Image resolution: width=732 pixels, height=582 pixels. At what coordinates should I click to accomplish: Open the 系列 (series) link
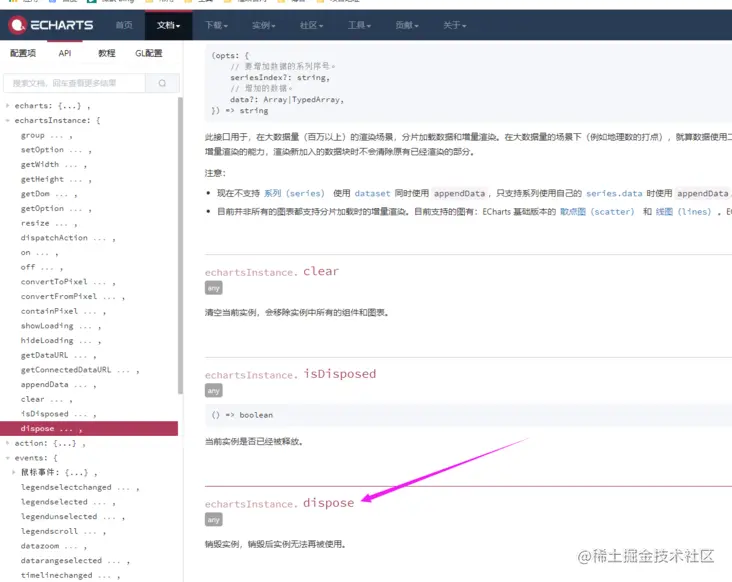click(x=294, y=193)
